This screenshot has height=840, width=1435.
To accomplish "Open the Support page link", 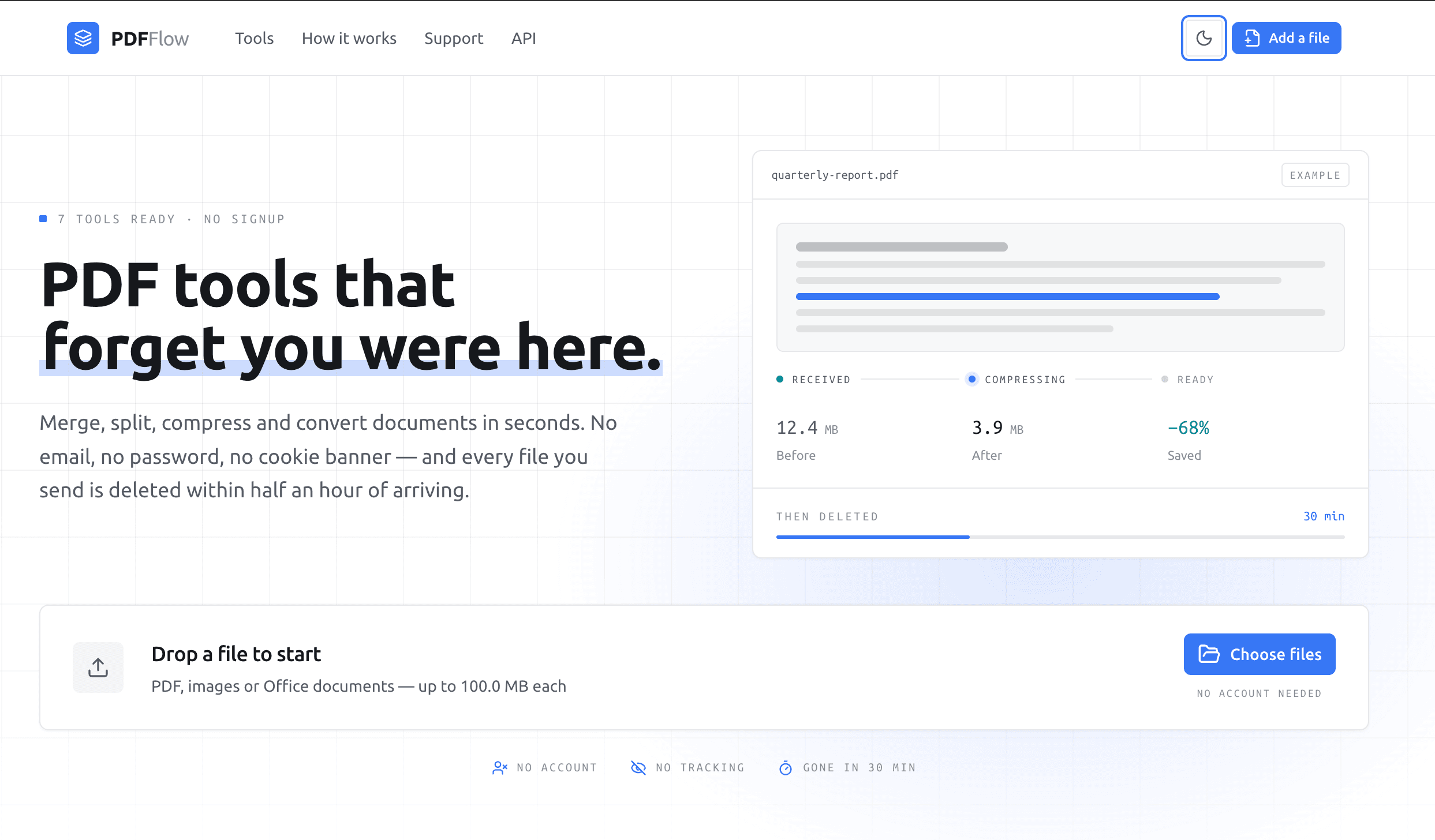I will 454,38.
